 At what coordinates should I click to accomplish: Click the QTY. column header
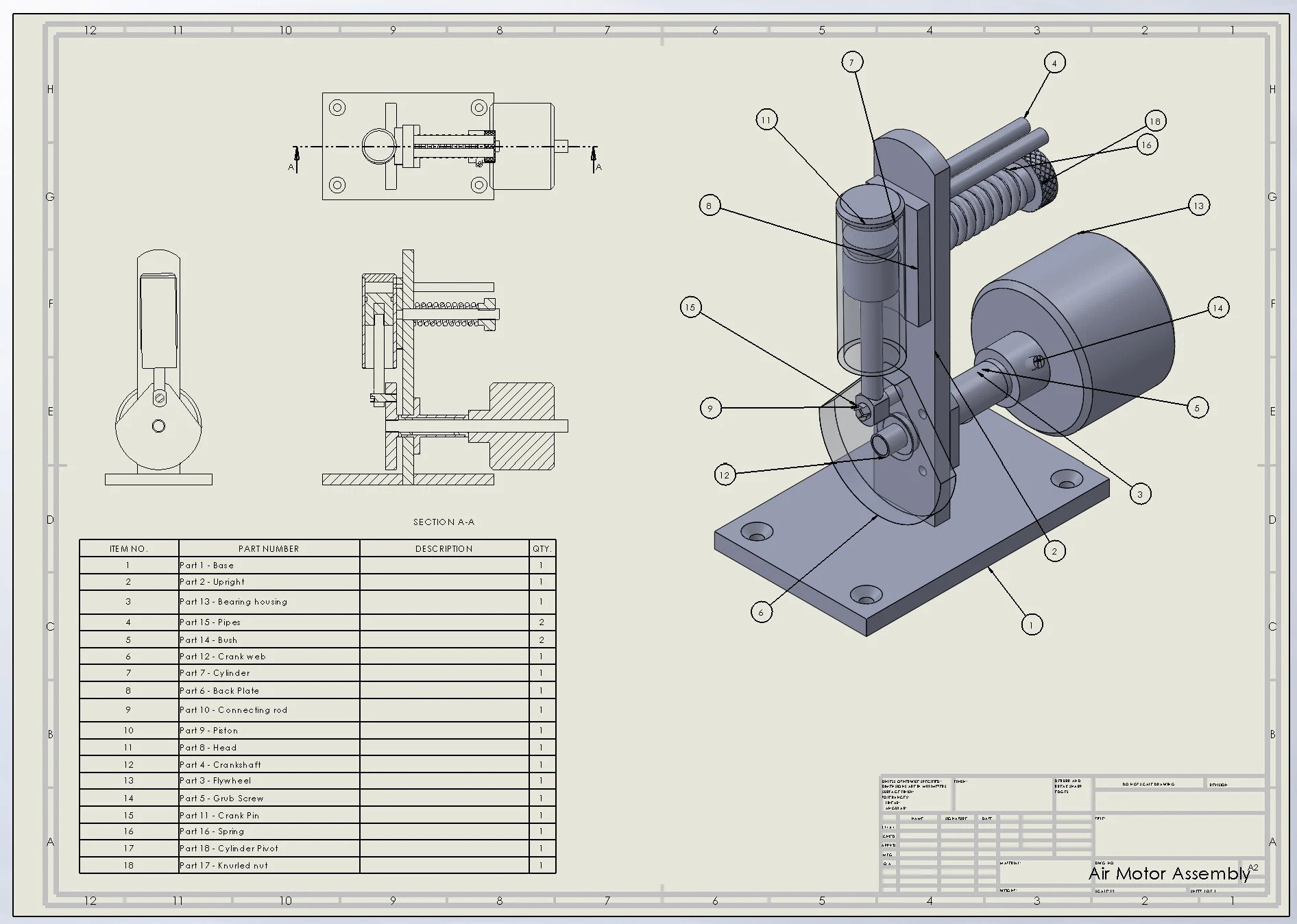[x=542, y=548]
